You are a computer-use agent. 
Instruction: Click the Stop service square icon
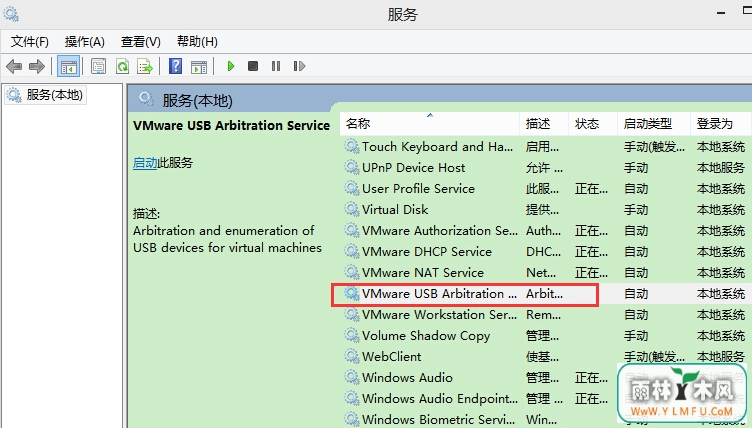[253, 66]
